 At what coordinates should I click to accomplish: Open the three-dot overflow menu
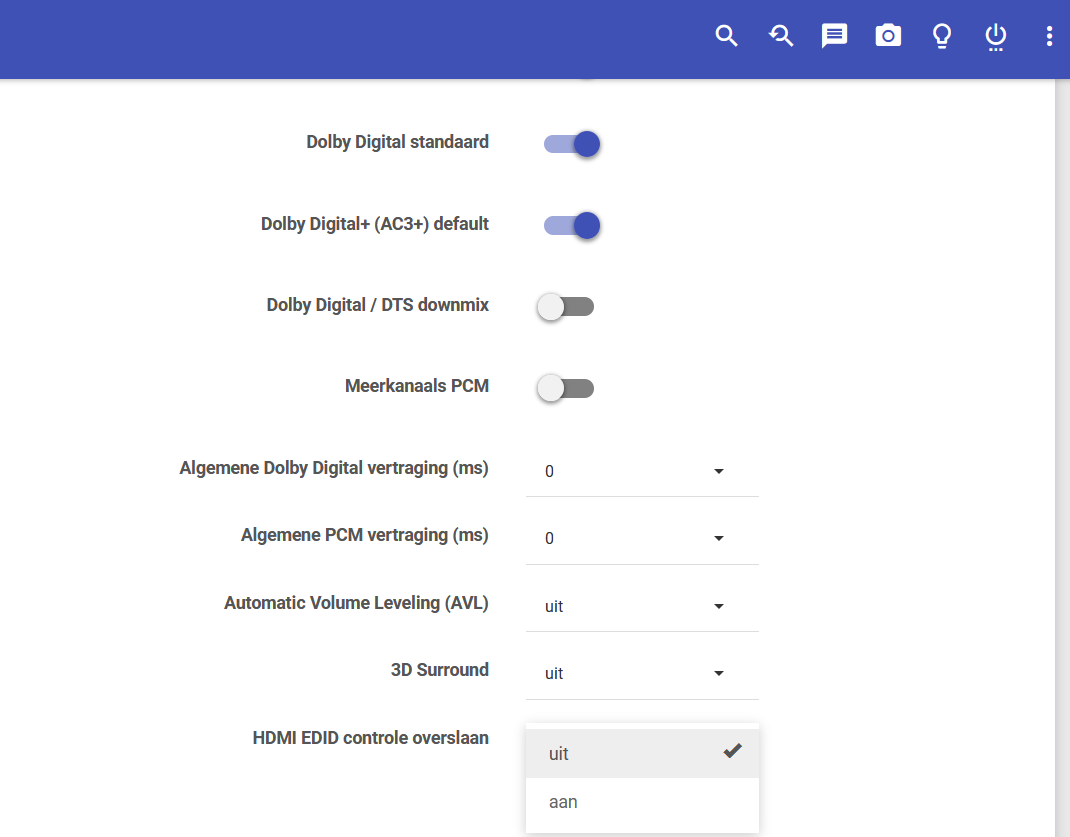(1049, 35)
